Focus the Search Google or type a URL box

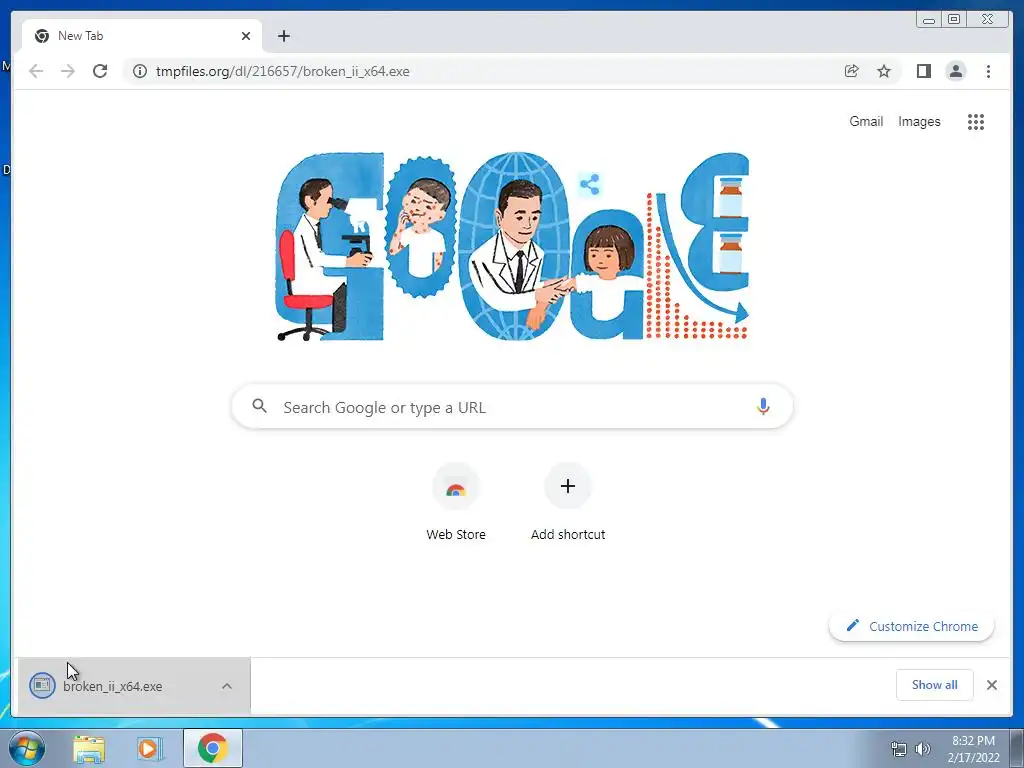coord(513,407)
